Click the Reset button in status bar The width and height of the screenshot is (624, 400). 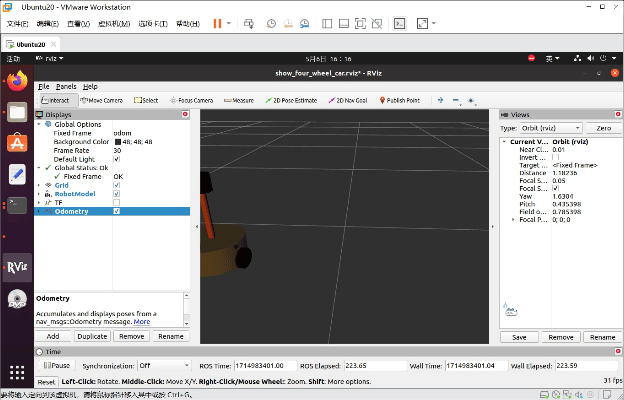pos(46,382)
